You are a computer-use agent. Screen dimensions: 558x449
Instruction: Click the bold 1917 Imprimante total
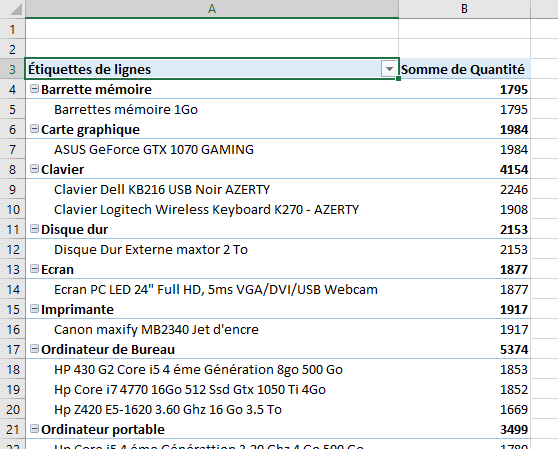(514, 310)
